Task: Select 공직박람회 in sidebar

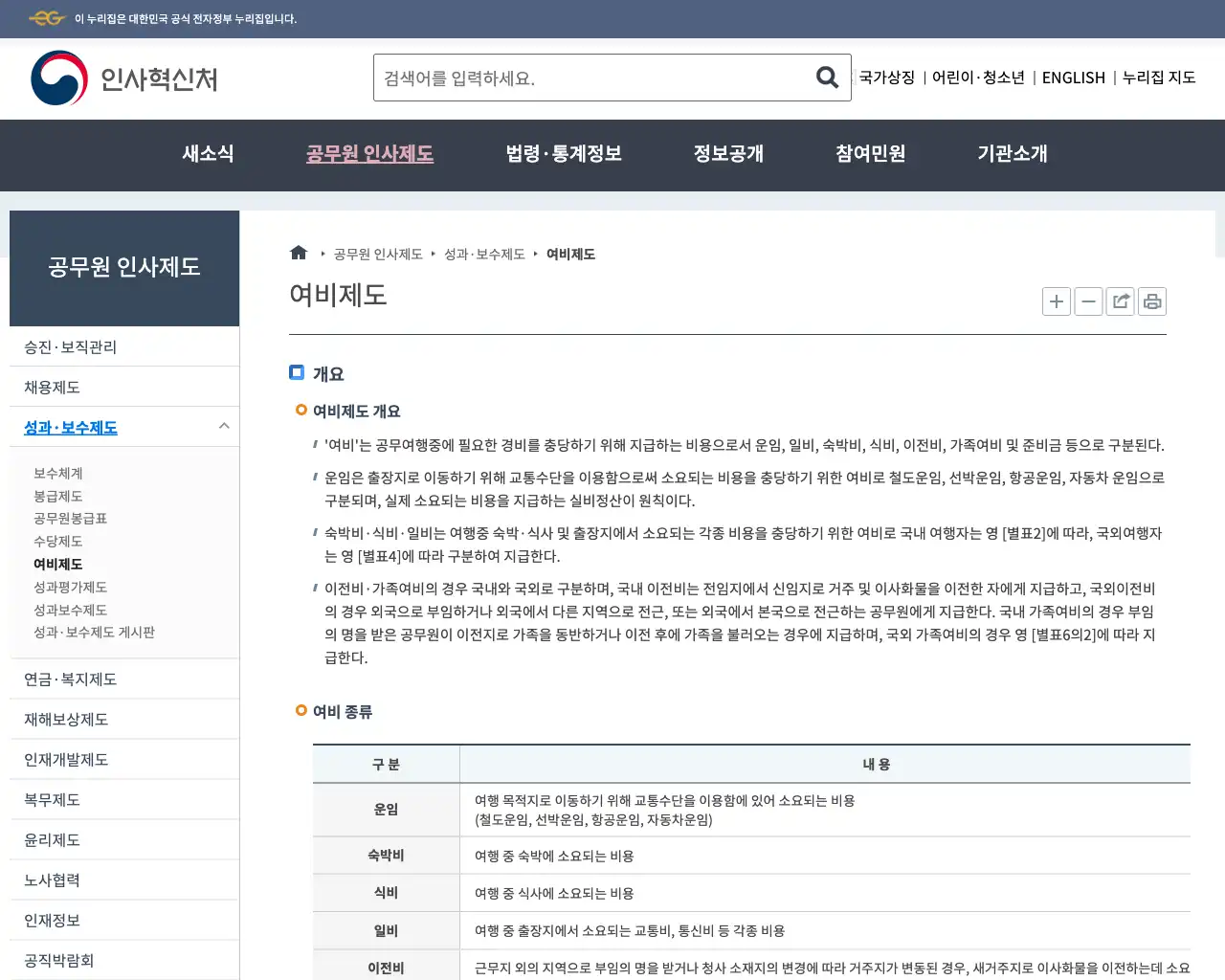Action: point(124,960)
